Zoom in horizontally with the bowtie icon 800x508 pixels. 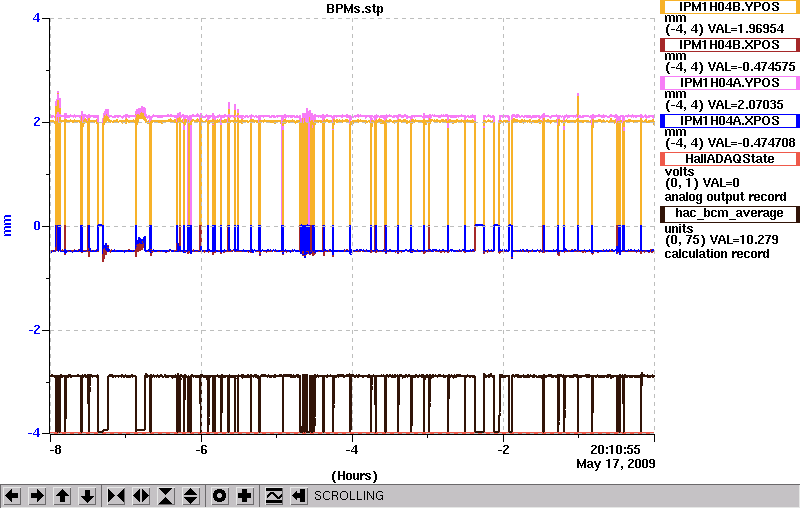(x=116, y=496)
